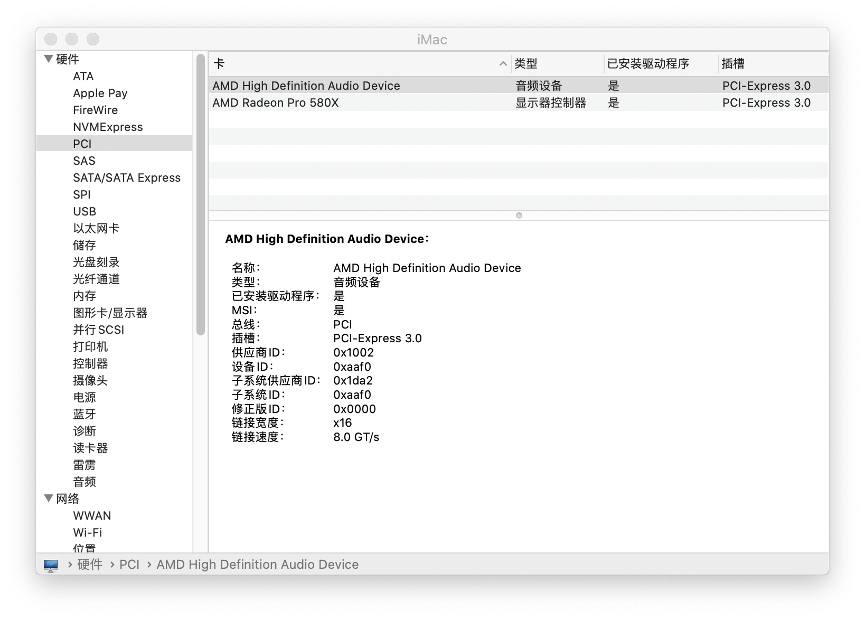This screenshot has width=866, height=620.
Task: Open the Wi-Fi network section
Action: point(87,533)
